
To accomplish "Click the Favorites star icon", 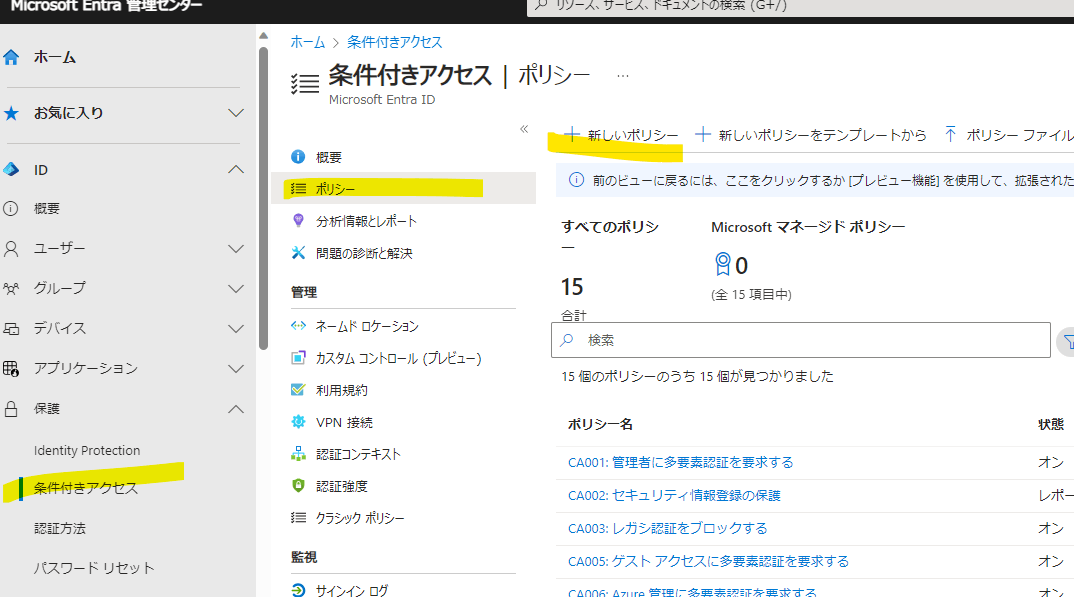I will (x=11, y=113).
